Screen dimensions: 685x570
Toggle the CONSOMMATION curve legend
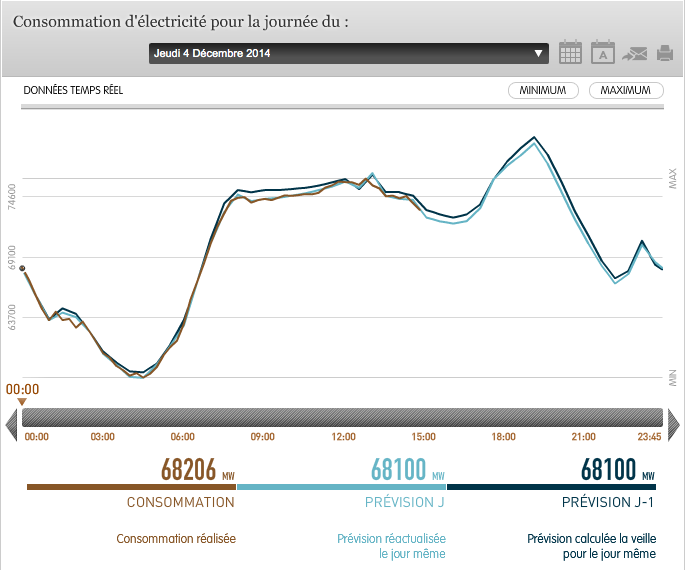pyautogui.click(x=180, y=502)
